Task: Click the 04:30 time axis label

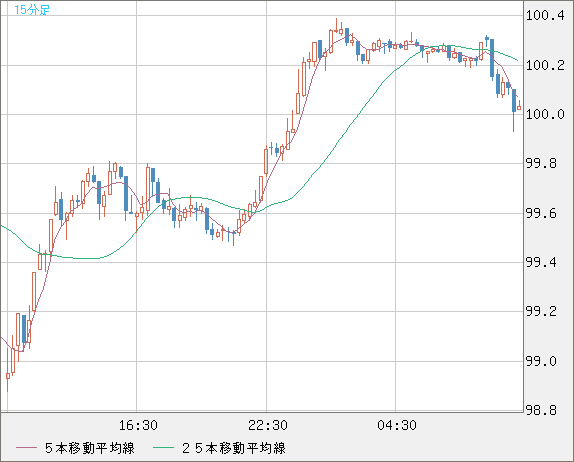Action: tap(397, 425)
